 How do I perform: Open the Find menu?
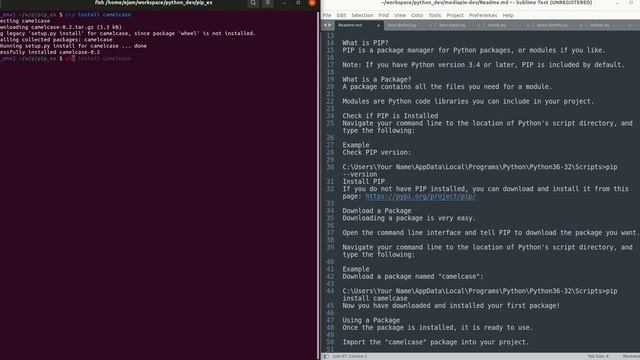384,15
